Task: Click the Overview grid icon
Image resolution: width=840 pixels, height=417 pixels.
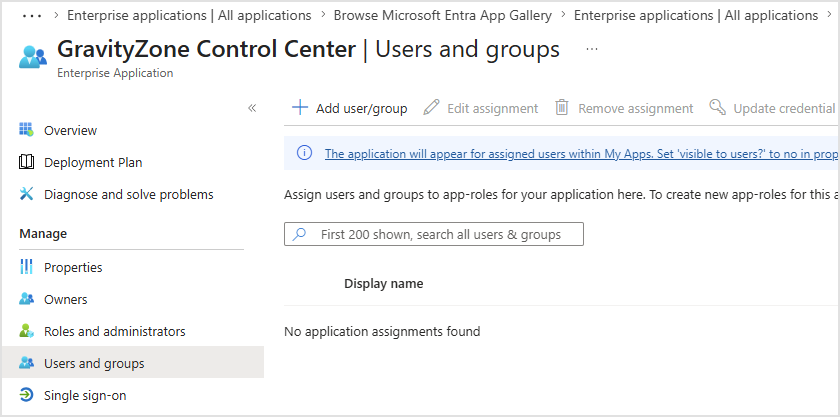Action: 26,130
